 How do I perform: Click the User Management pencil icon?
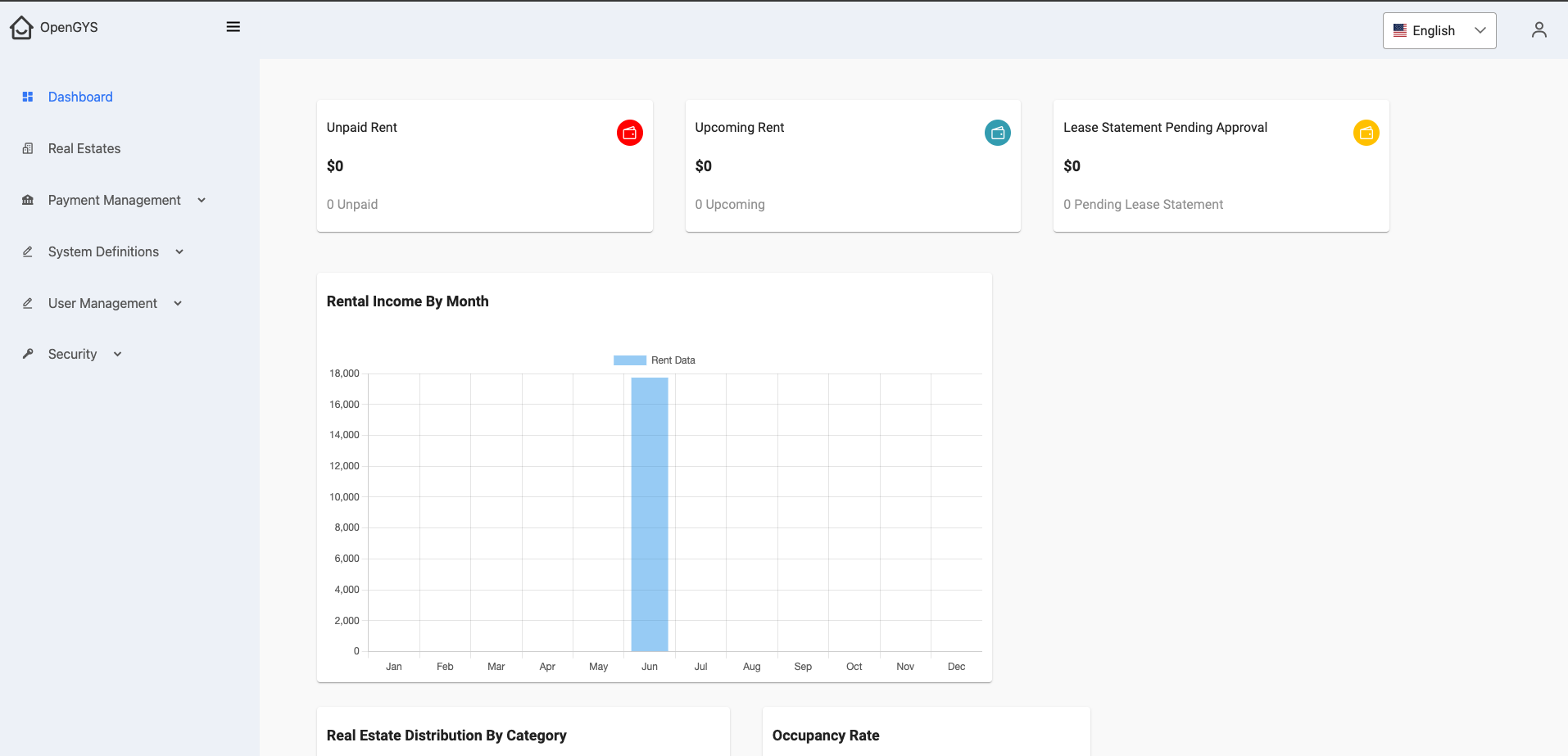28,303
